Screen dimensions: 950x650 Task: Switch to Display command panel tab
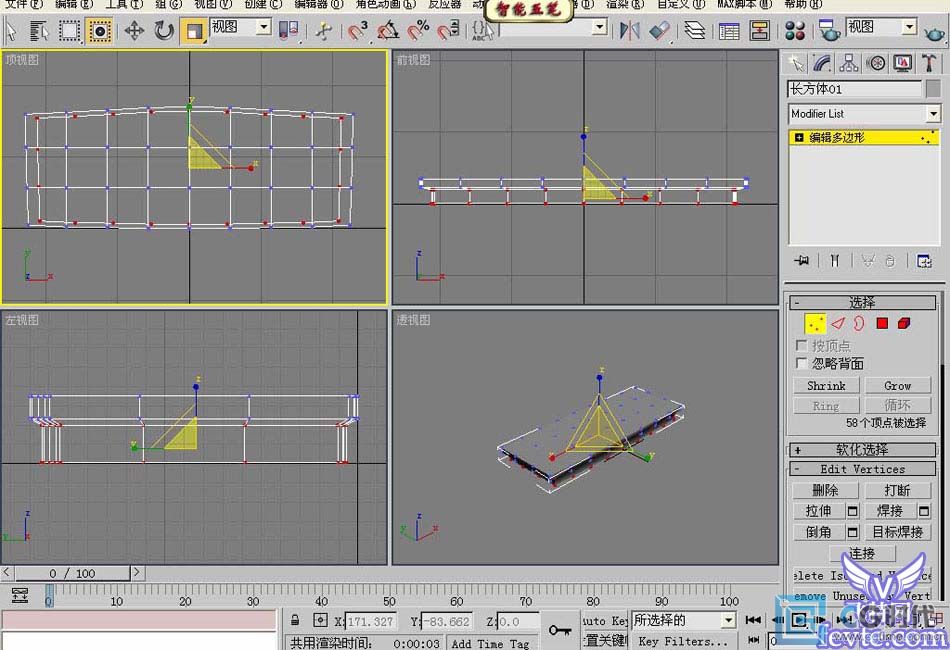903,63
